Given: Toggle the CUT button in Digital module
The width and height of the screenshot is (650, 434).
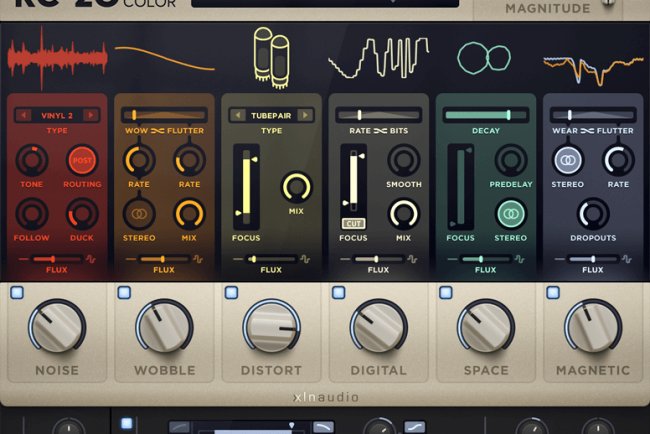Looking at the screenshot, I should [x=354, y=224].
